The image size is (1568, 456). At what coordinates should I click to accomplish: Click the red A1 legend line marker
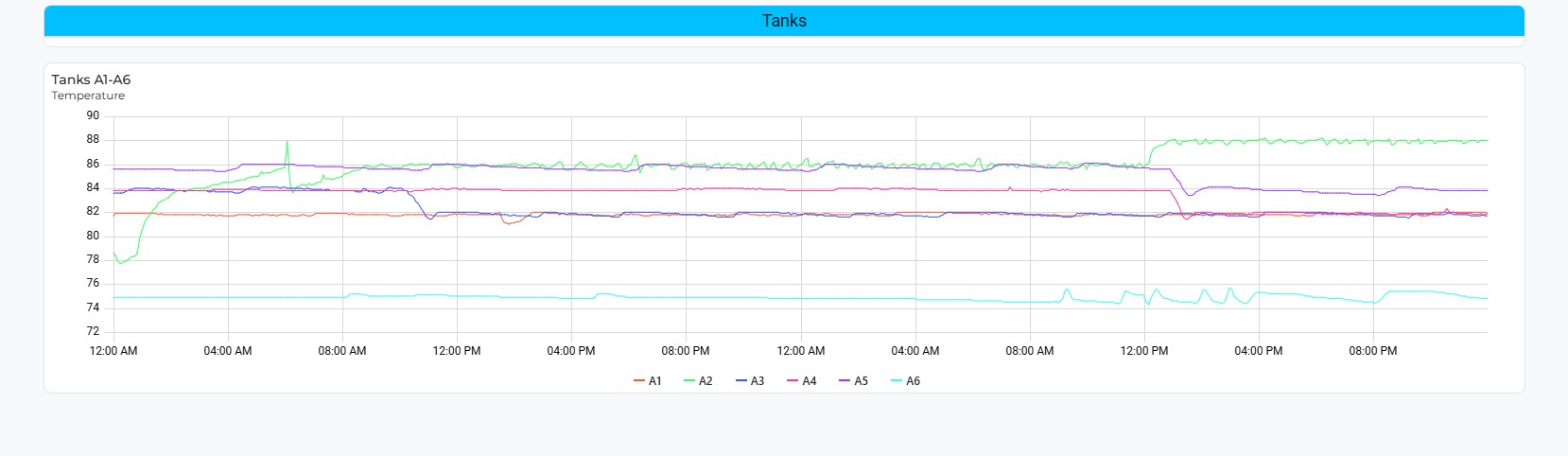coord(639,381)
